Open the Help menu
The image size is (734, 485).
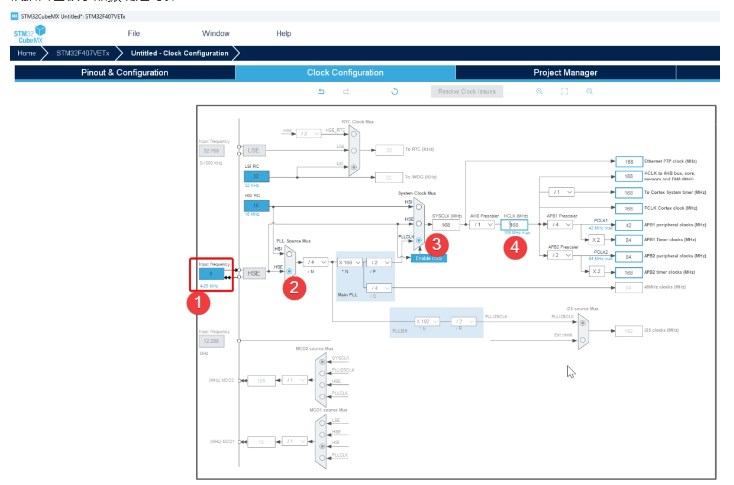[x=284, y=33]
